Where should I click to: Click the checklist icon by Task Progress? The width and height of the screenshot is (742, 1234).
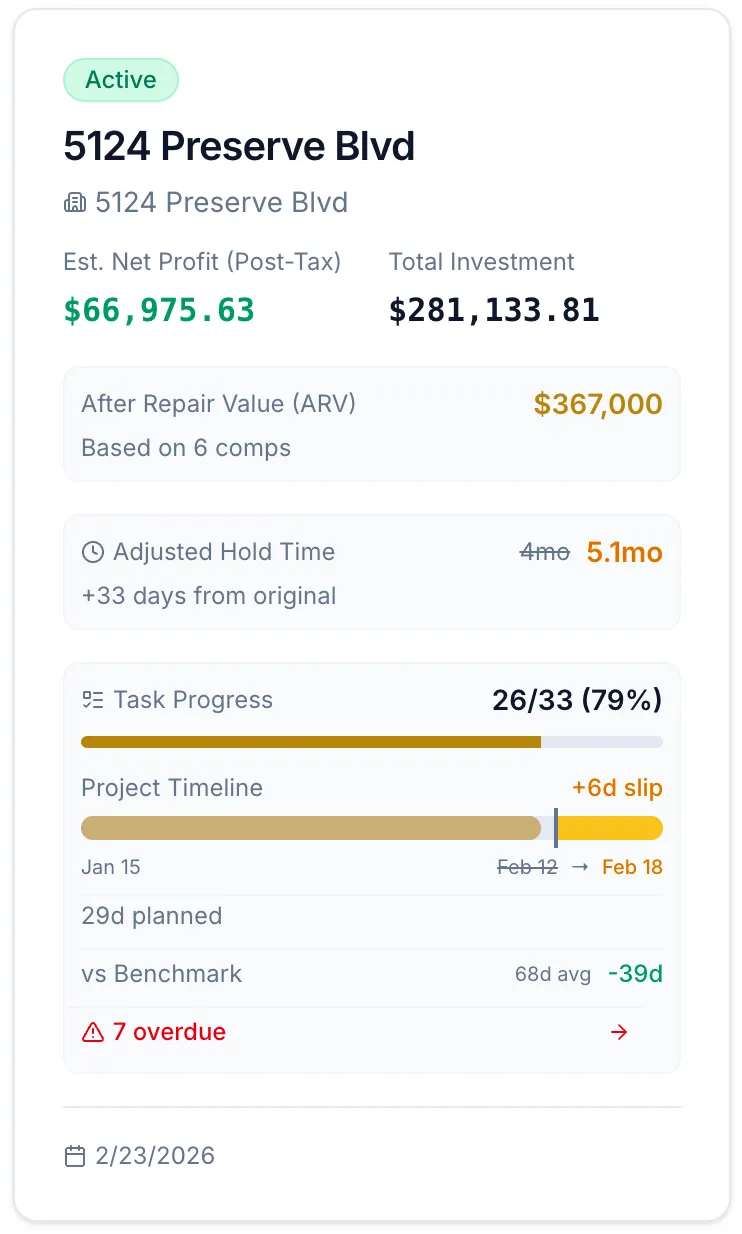click(x=92, y=700)
